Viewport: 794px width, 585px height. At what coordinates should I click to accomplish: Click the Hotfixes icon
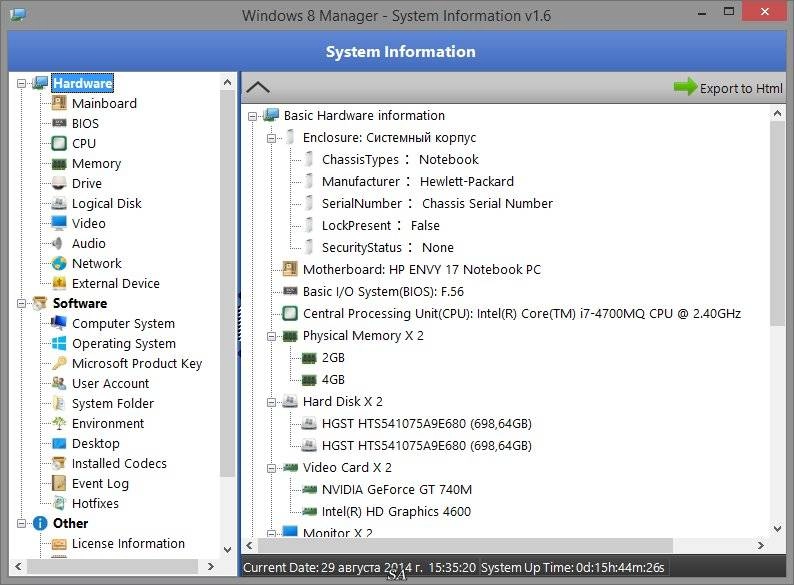pyautogui.click(x=59, y=503)
